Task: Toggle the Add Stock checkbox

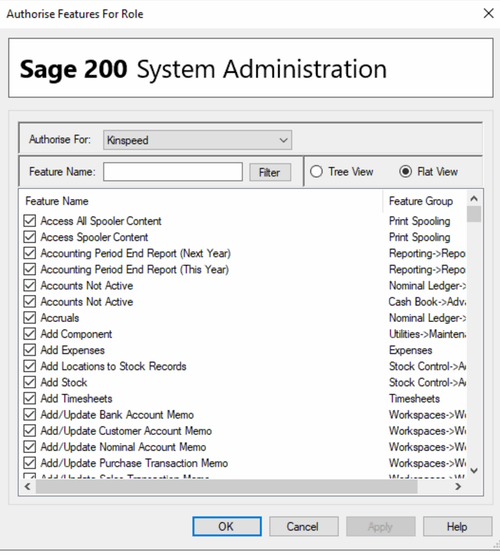Action: coord(30,382)
